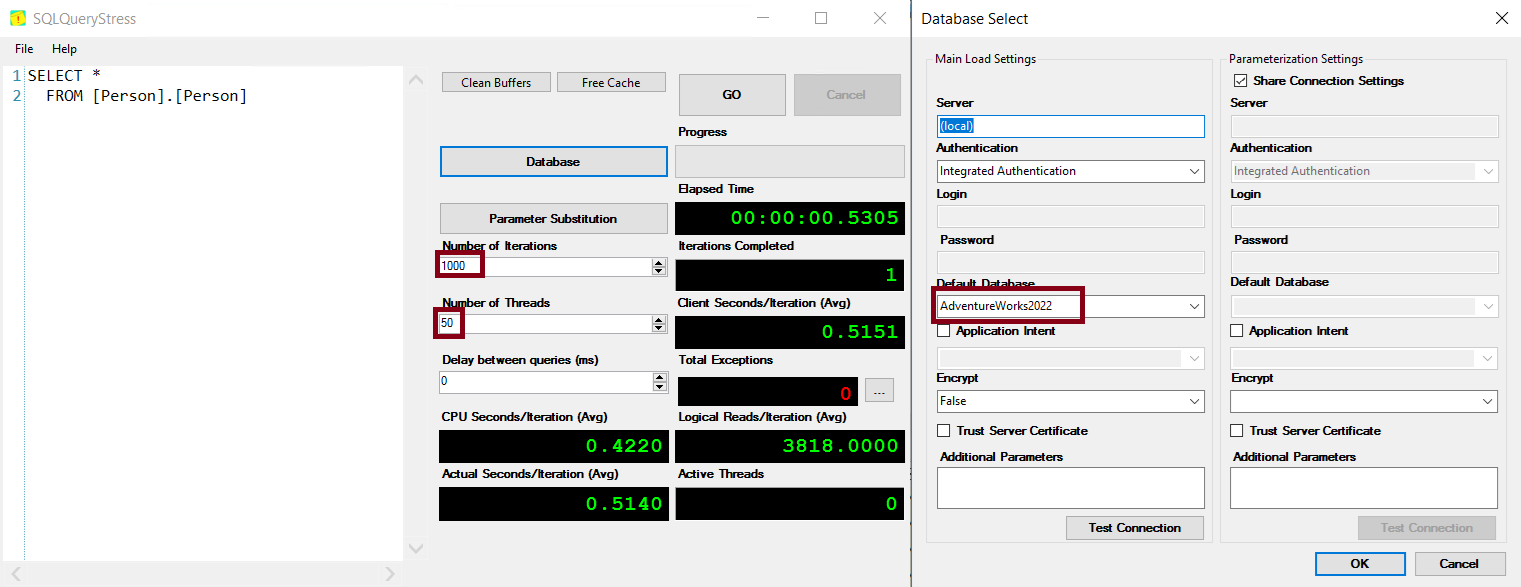
Task: Open the Default Database AdventureWorks2022 dropdown
Action: (x=1195, y=306)
